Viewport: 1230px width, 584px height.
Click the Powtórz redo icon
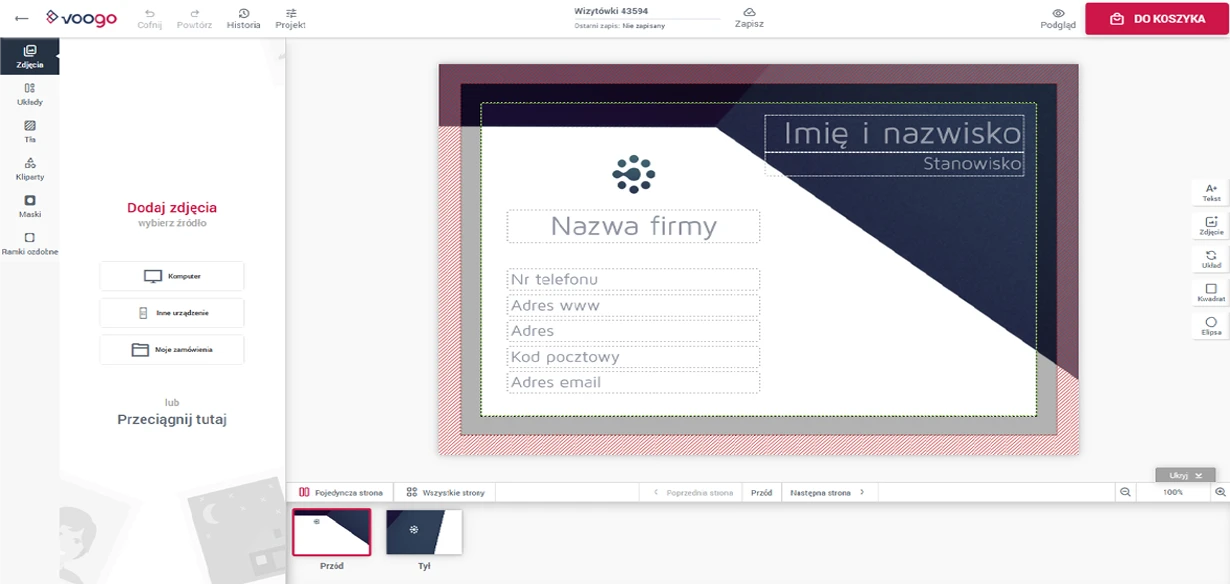click(194, 14)
